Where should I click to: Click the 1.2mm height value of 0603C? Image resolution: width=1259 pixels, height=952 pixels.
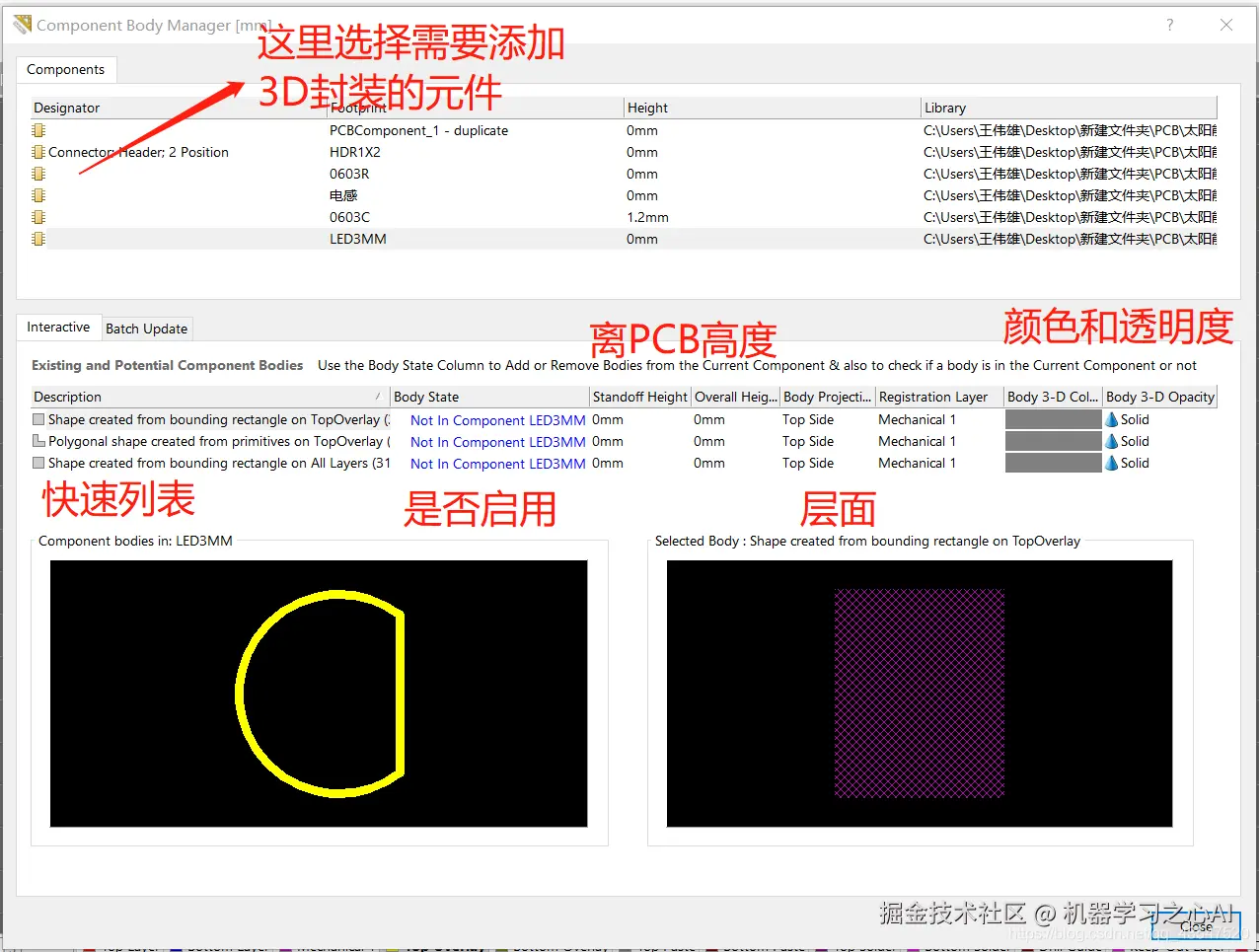point(647,217)
